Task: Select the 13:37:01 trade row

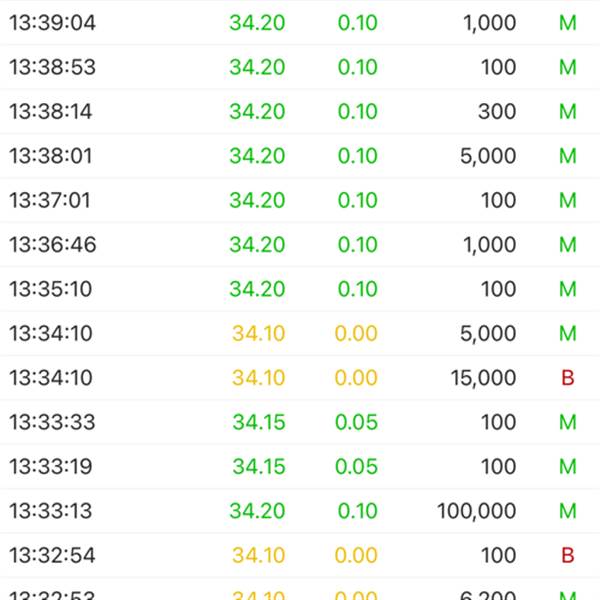Action: click(300, 200)
